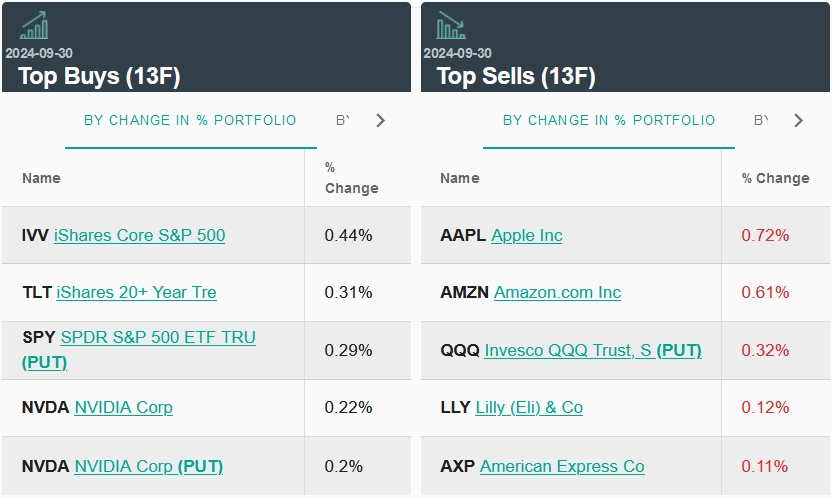Open the Lilly (Eli) & Co link
The height and width of the screenshot is (498, 832).
529,408
